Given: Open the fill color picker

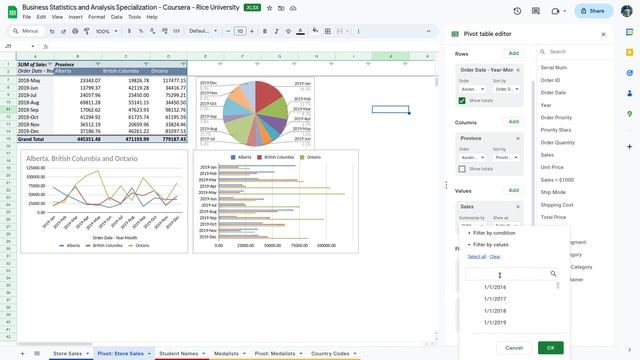Looking at the screenshot, I should tap(315, 31).
